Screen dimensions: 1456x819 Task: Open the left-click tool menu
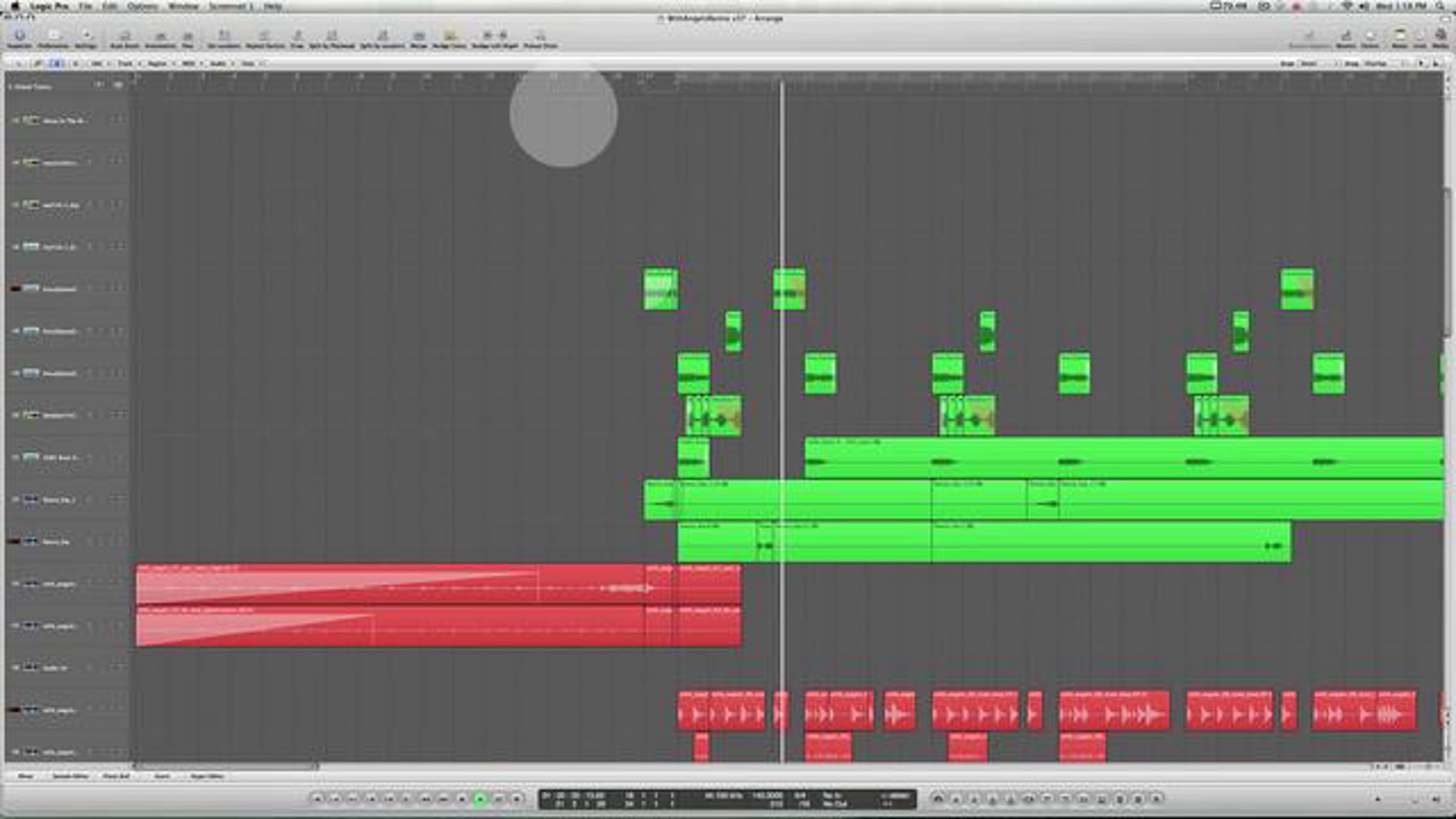pos(1421,63)
